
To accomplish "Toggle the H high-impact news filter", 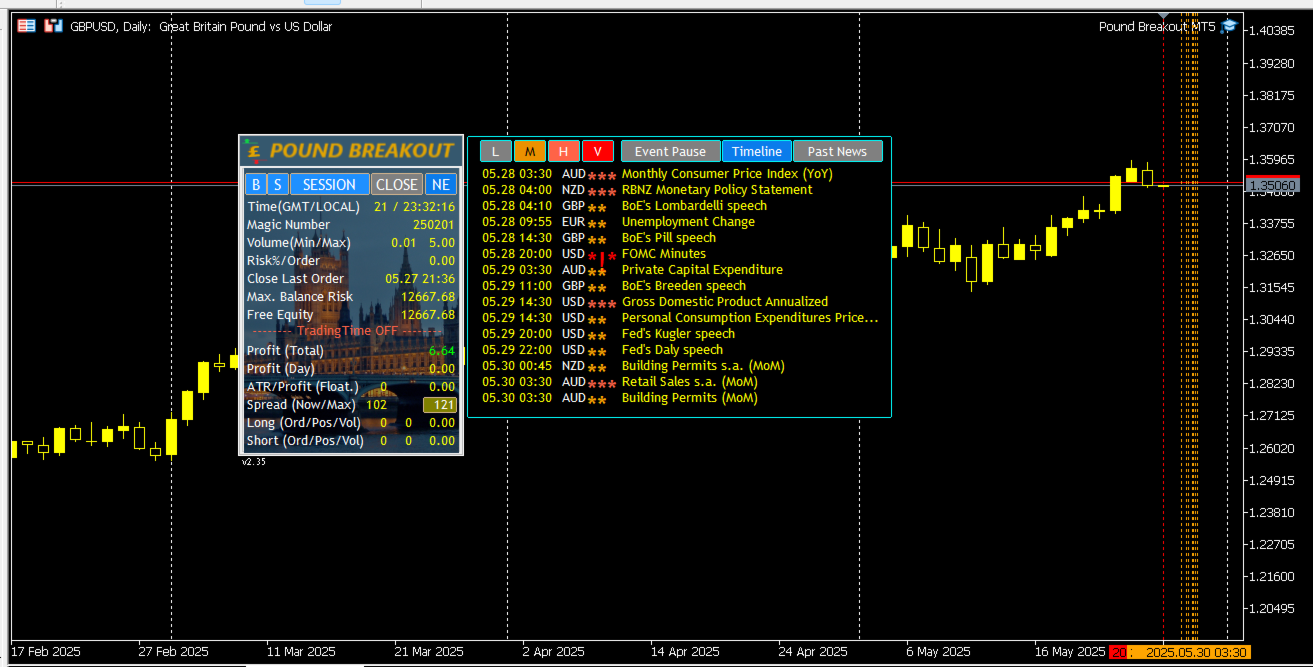I will [x=564, y=151].
